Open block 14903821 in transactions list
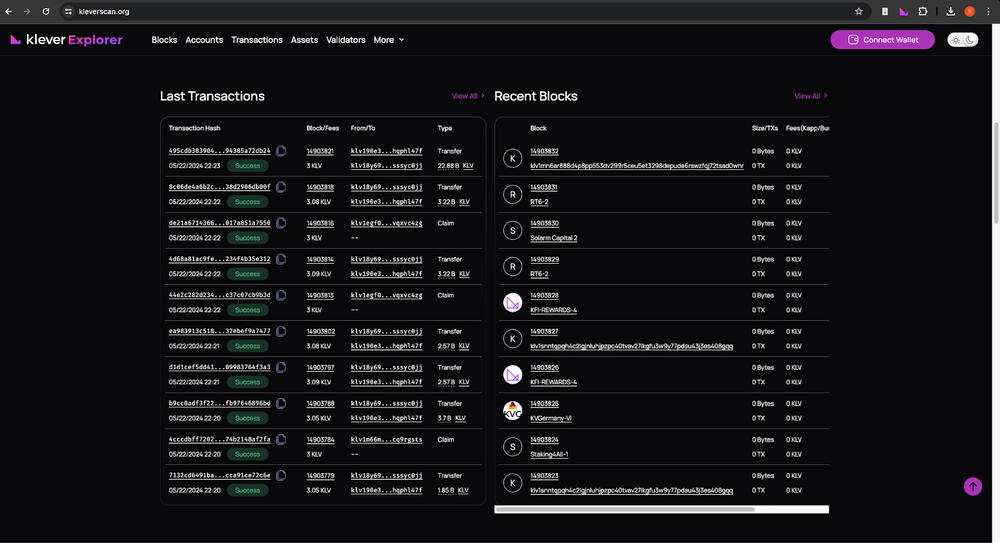The image size is (1000, 543). tap(320, 151)
